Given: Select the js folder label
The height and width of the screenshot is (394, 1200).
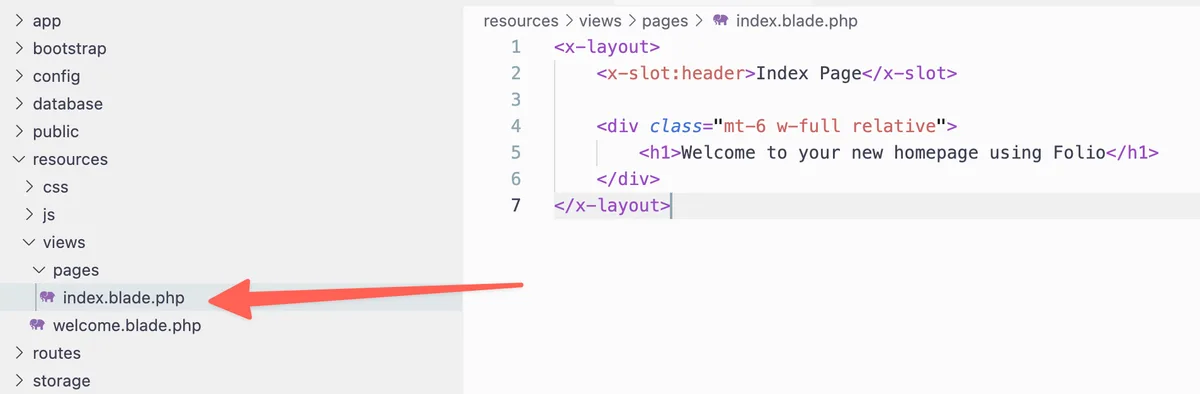Looking at the screenshot, I should 48,214.
